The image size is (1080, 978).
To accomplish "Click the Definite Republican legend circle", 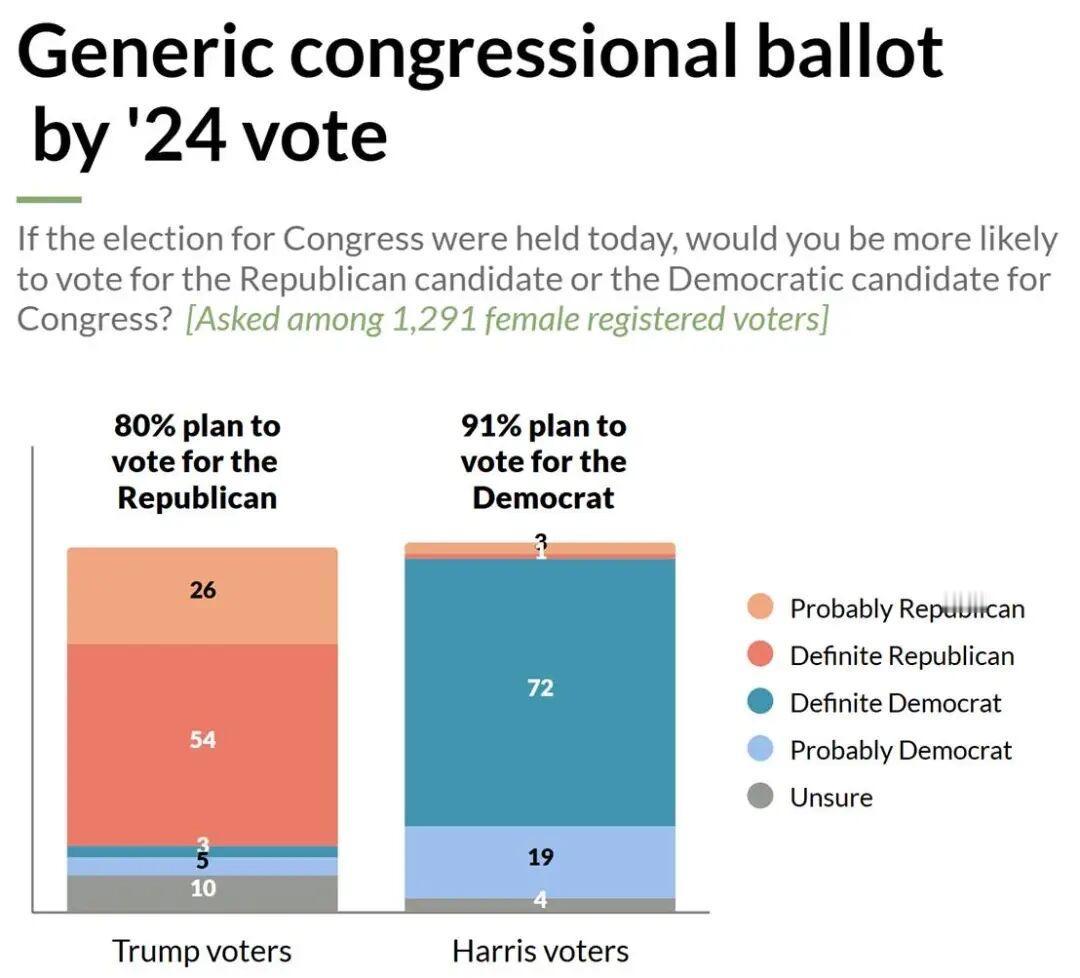I will (x=760, y=654).
